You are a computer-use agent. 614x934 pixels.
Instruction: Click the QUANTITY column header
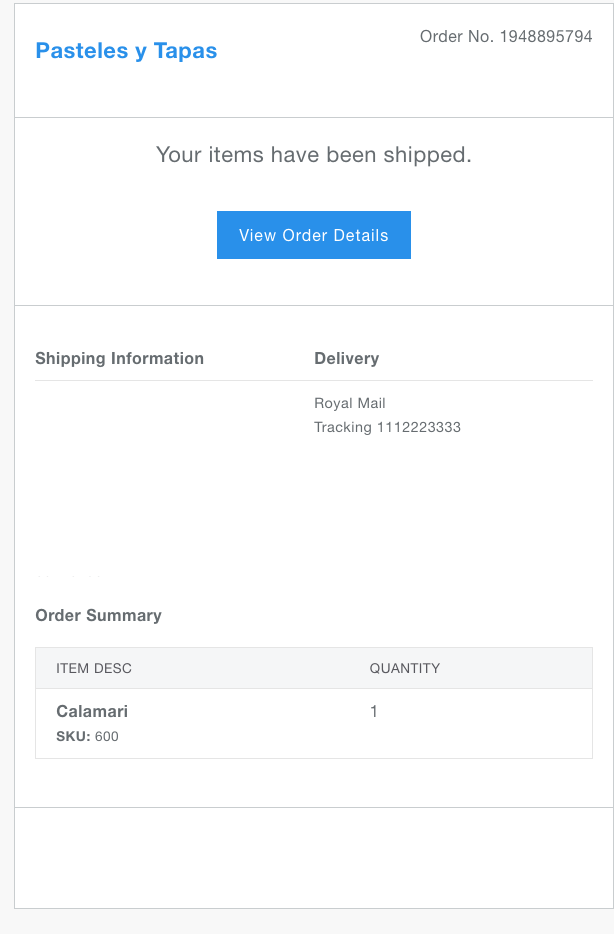tap(405, 668)
